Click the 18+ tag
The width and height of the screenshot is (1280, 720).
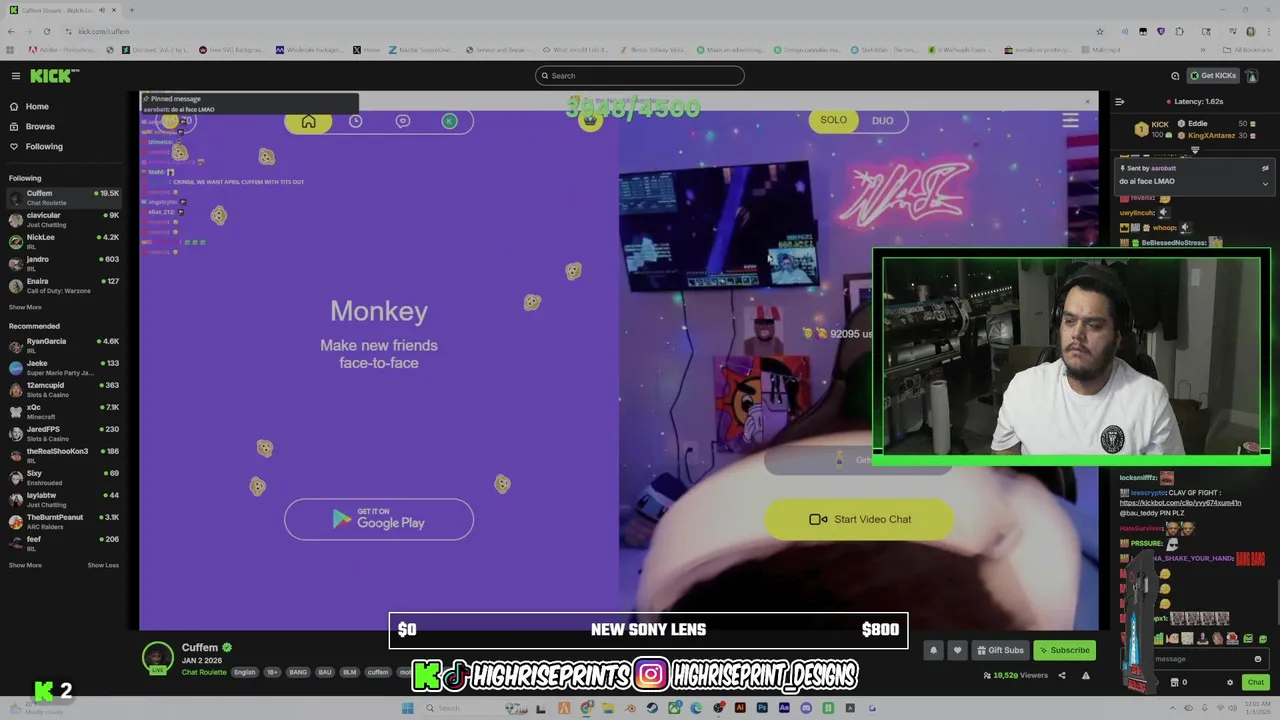(272, 672)
